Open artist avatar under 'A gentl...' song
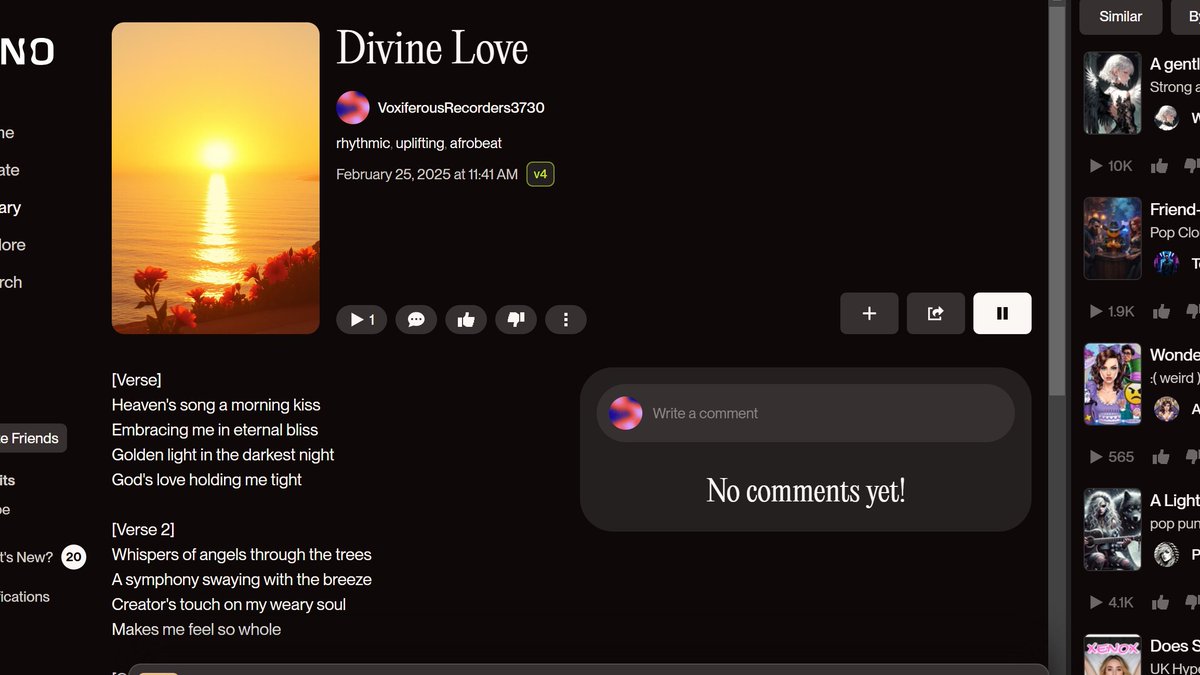Image resolution: width=1200 pixels, height=675 pixels. 1166,118
